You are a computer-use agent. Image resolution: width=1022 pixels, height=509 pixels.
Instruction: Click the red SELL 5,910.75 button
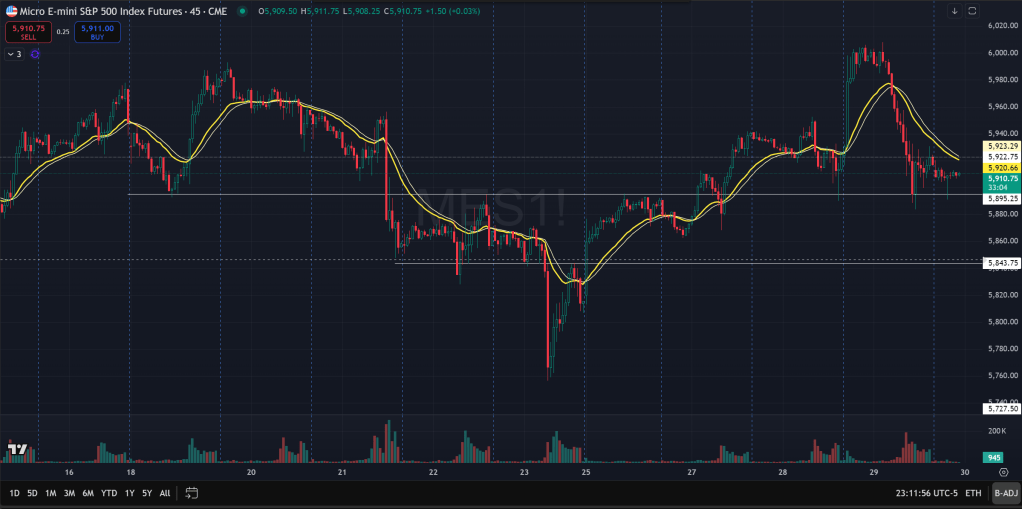coord(27,31)
